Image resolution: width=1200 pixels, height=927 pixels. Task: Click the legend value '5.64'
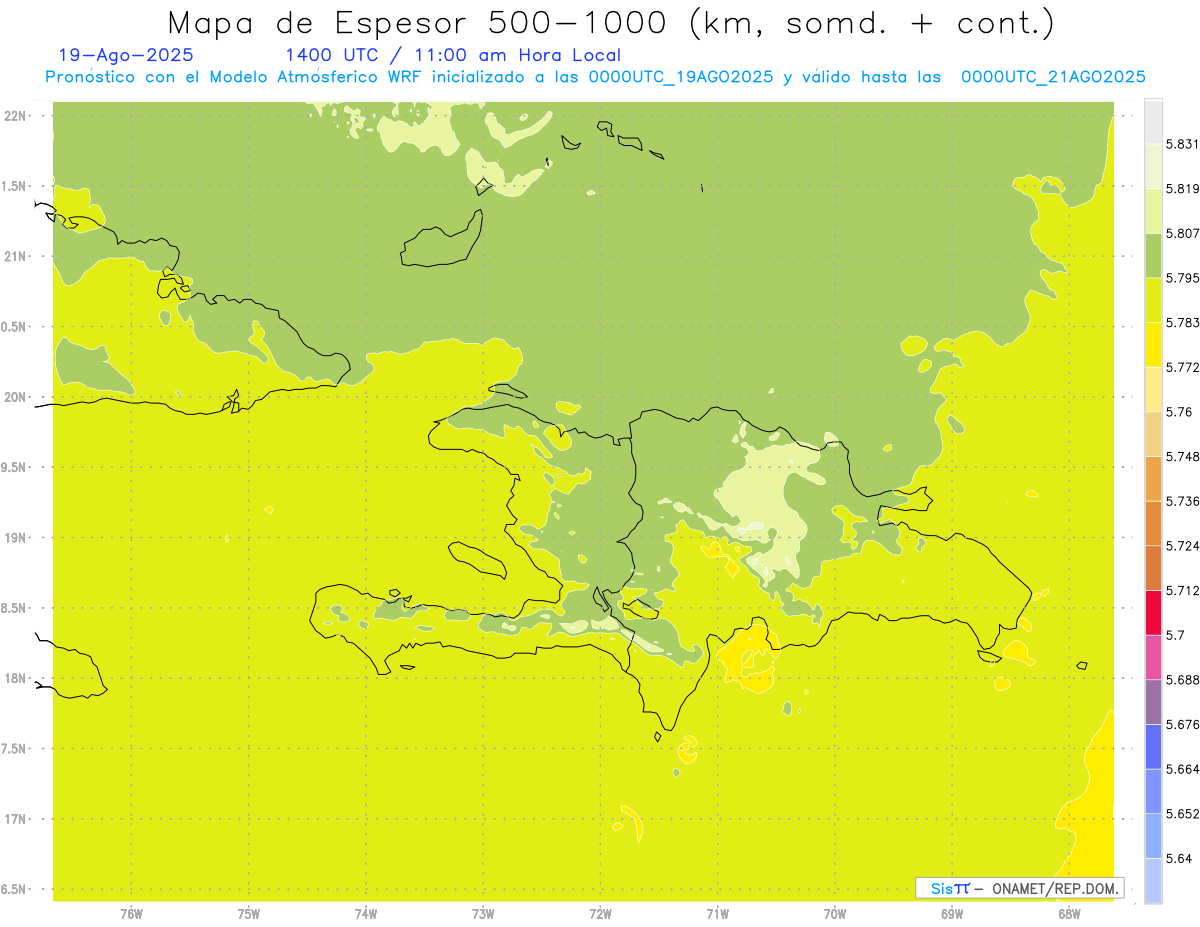click(x=1178, y=858)
